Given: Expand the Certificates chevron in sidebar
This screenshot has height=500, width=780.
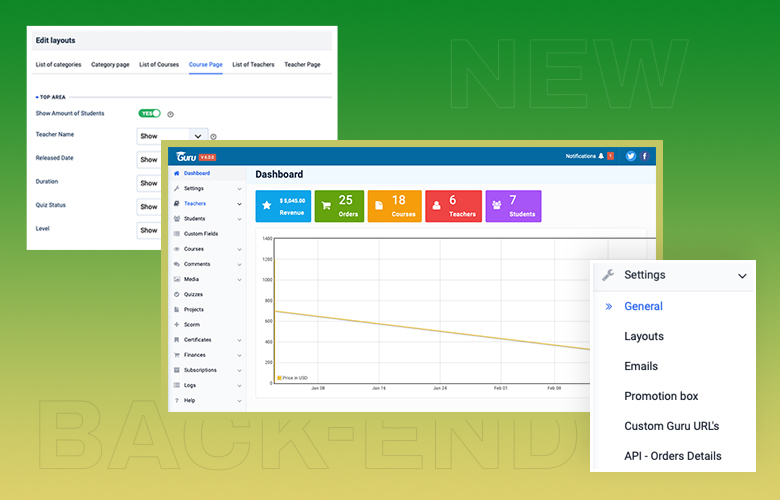Looking at the screenshot, I should [x=239, y=340].
